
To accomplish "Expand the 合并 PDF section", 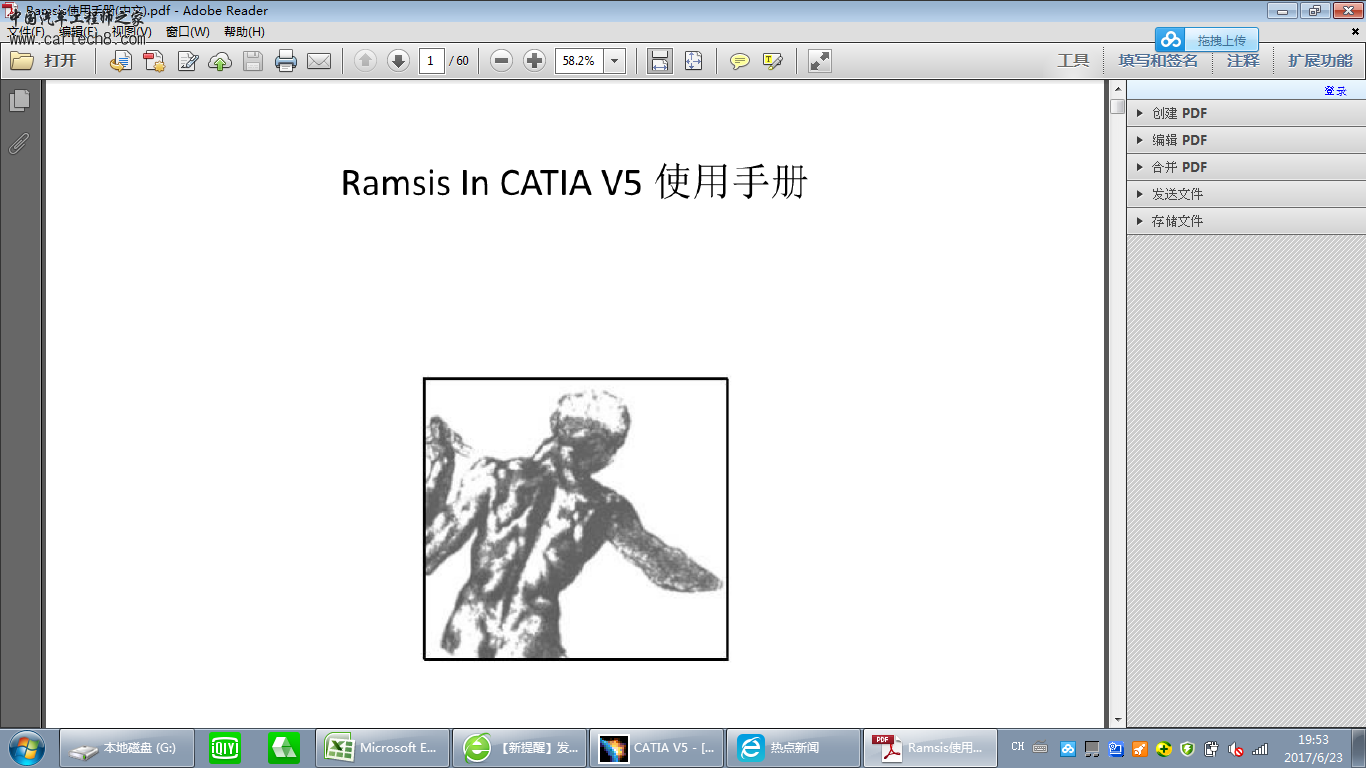I will click(1246, 167).
